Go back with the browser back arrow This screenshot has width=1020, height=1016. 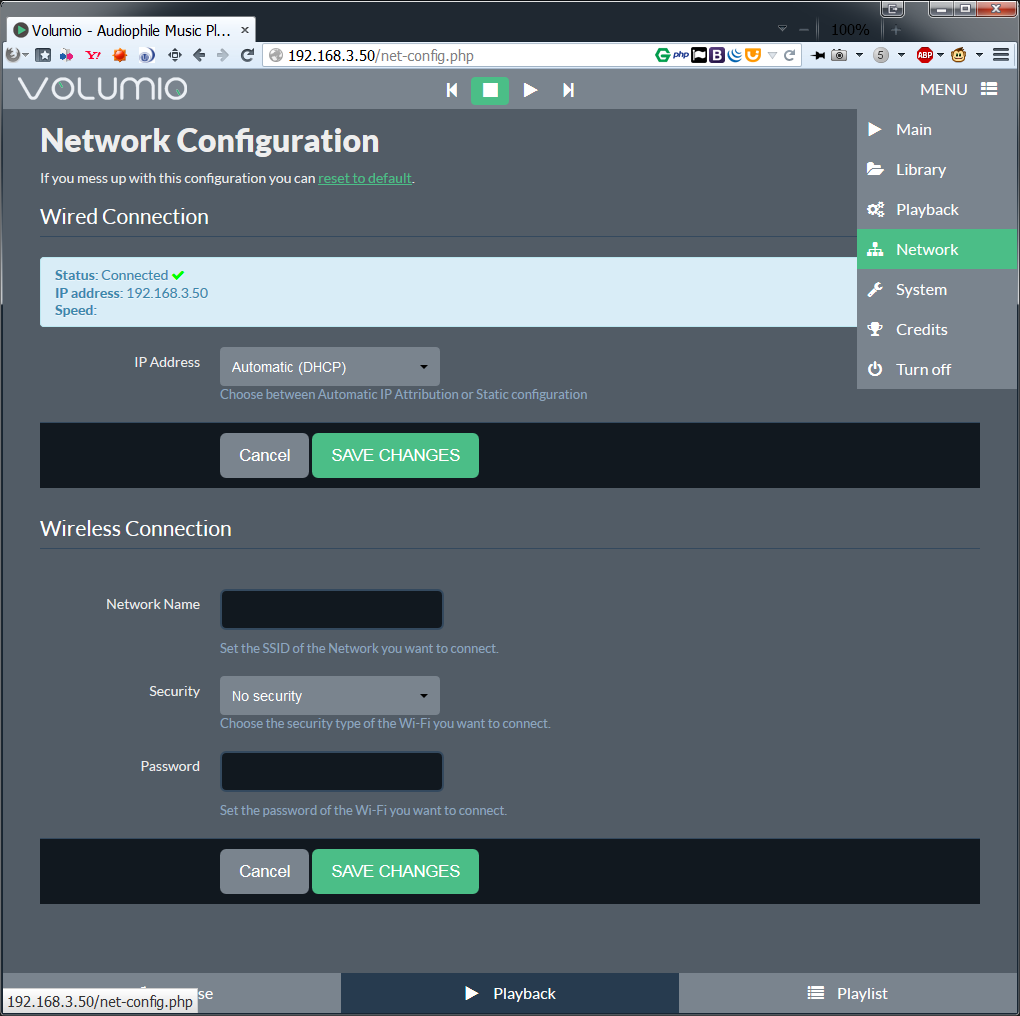tap(199, 55)
